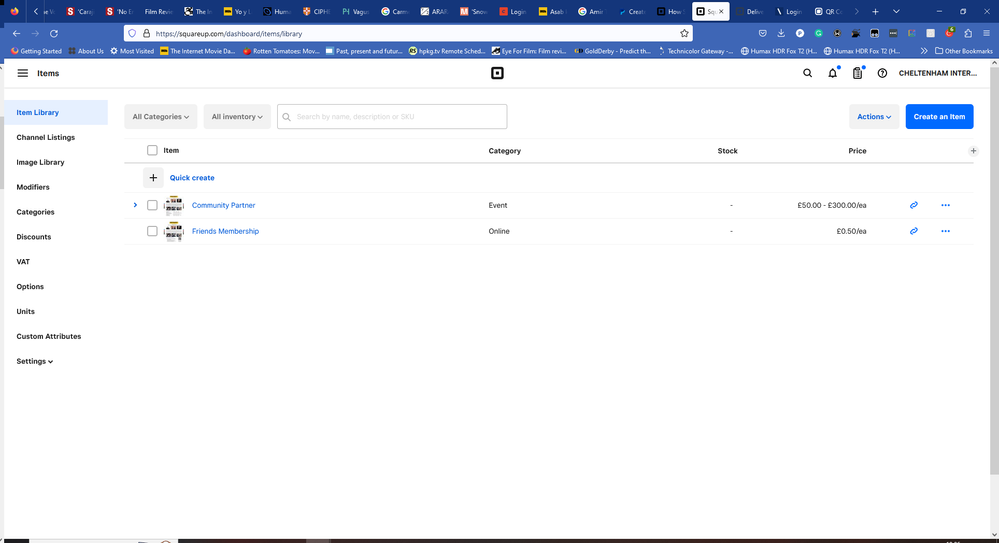Click the Create an Item button
The width and height of the screenshot is (999, 543).
(939, 117)
